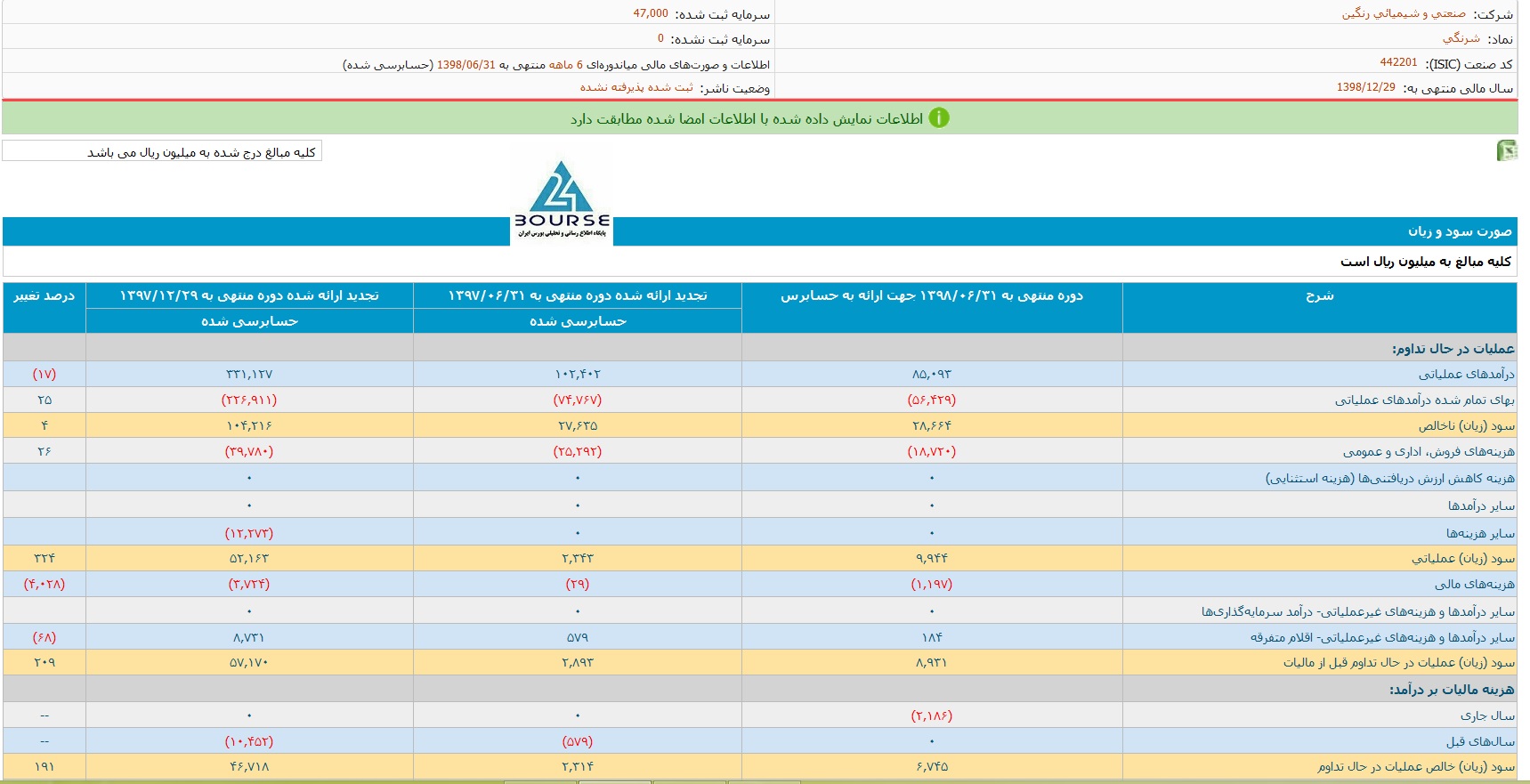Select ISIC industry code 442201

pos(1398,62)
